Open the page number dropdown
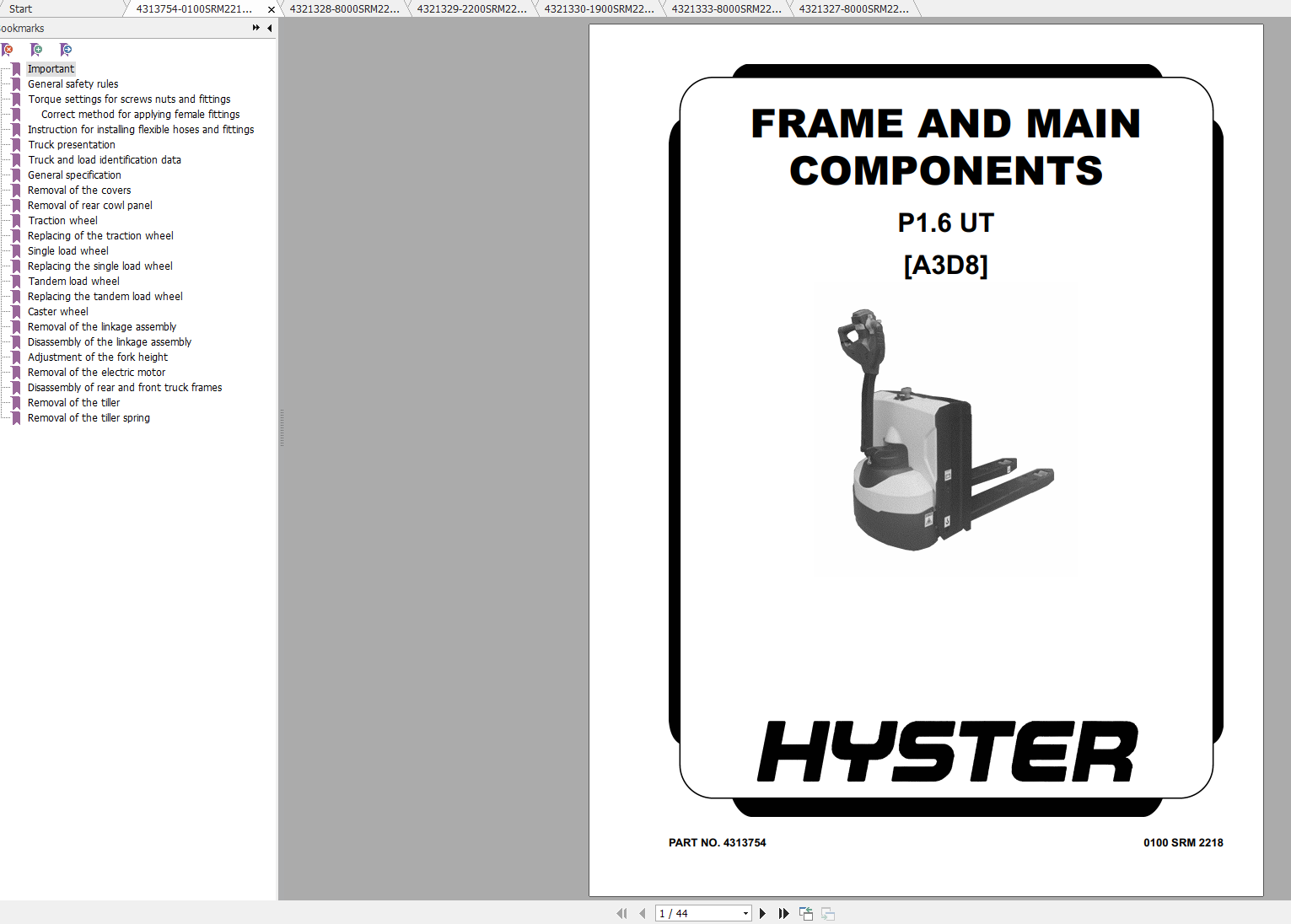This screenshot has height=924, width=1291. point(745,913)
